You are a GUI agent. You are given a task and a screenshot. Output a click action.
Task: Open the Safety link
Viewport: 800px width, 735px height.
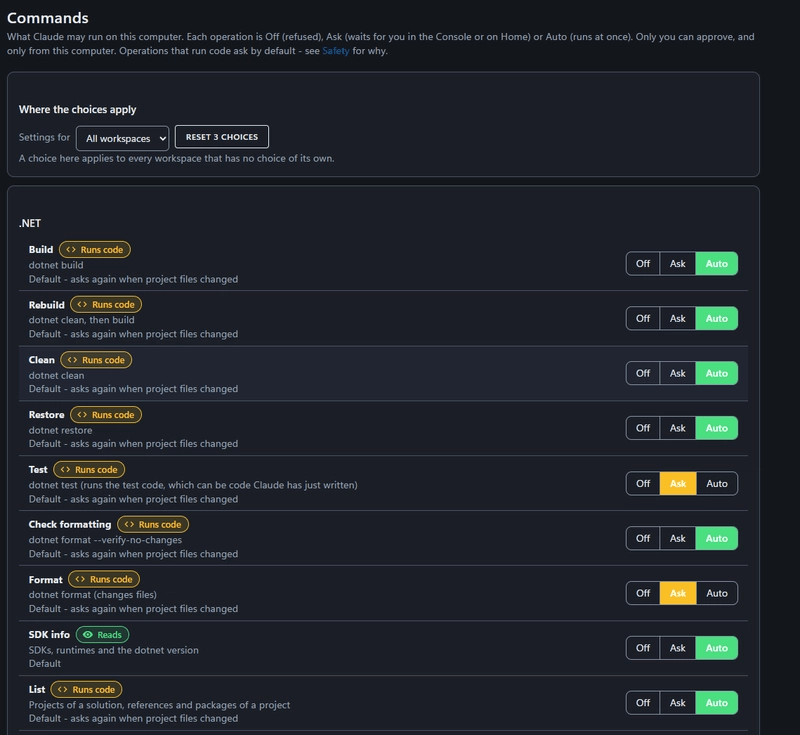pyautogui.click(x=336, y=51)
